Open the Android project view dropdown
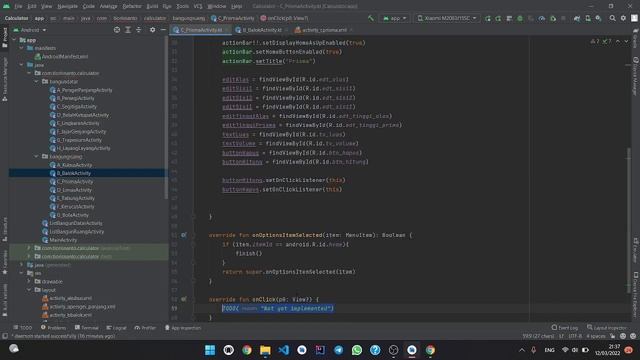This screenshot has width=640, height=360. click(x=30, y=30)
